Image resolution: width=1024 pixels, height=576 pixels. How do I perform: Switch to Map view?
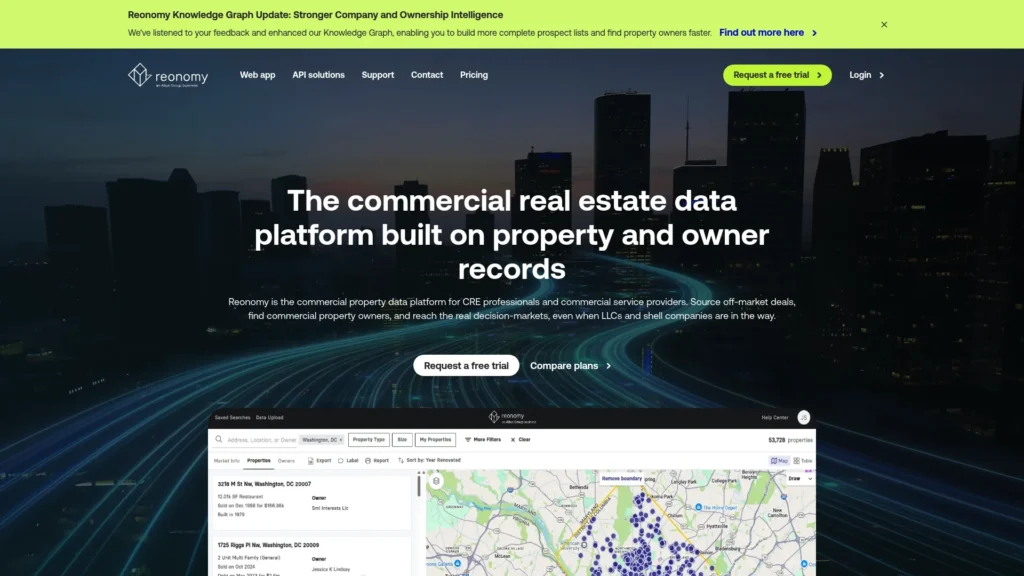pos(779,461)
